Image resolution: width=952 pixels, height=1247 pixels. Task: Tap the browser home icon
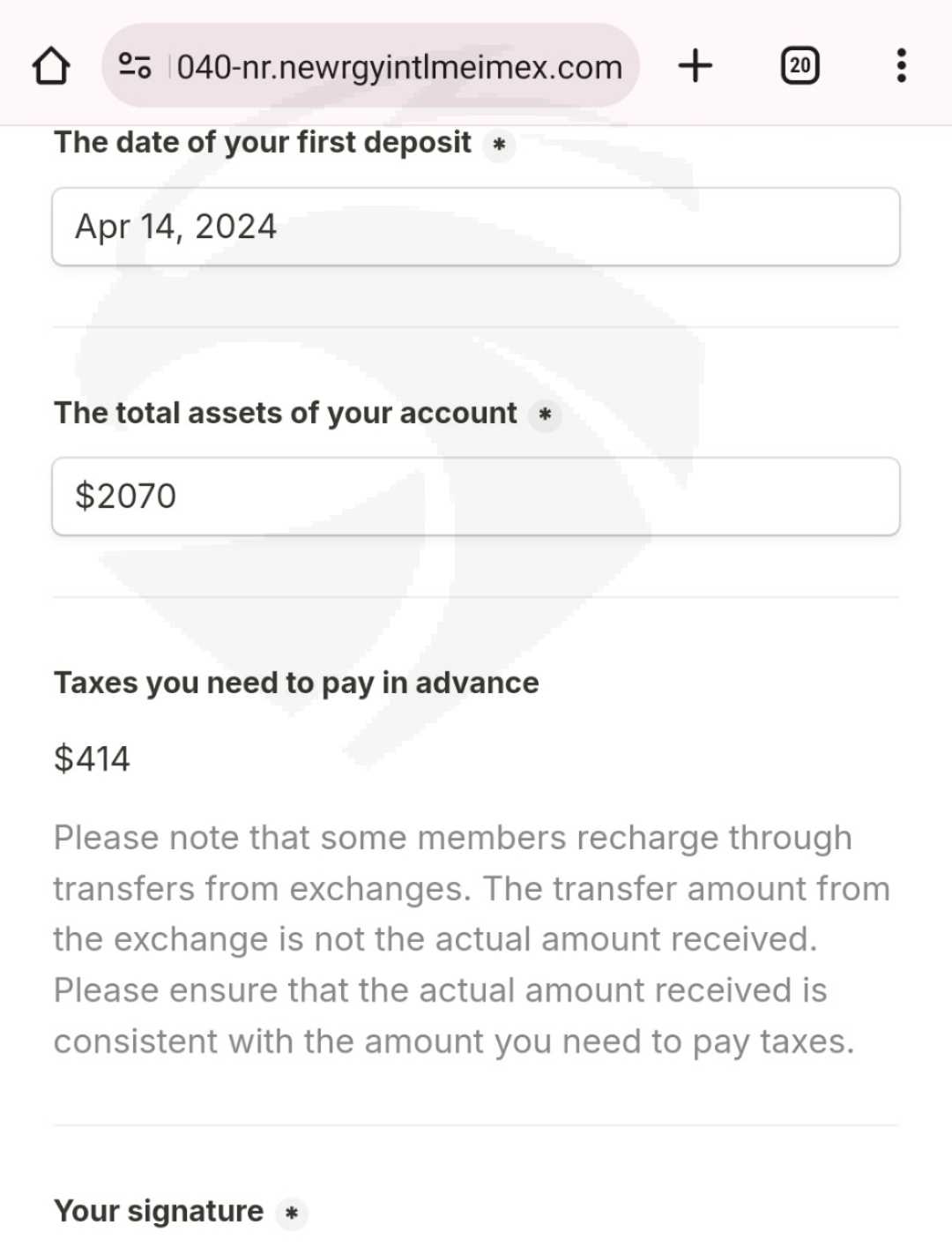tap(50, 66)
